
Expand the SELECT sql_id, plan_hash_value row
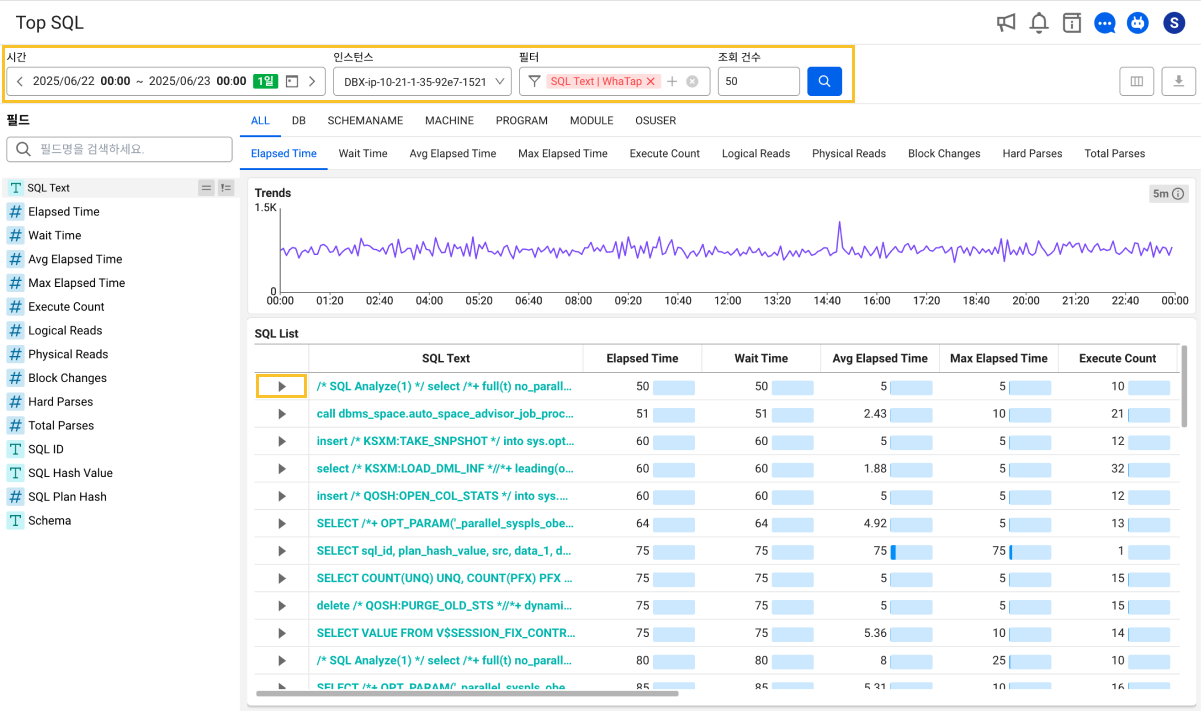282,551
